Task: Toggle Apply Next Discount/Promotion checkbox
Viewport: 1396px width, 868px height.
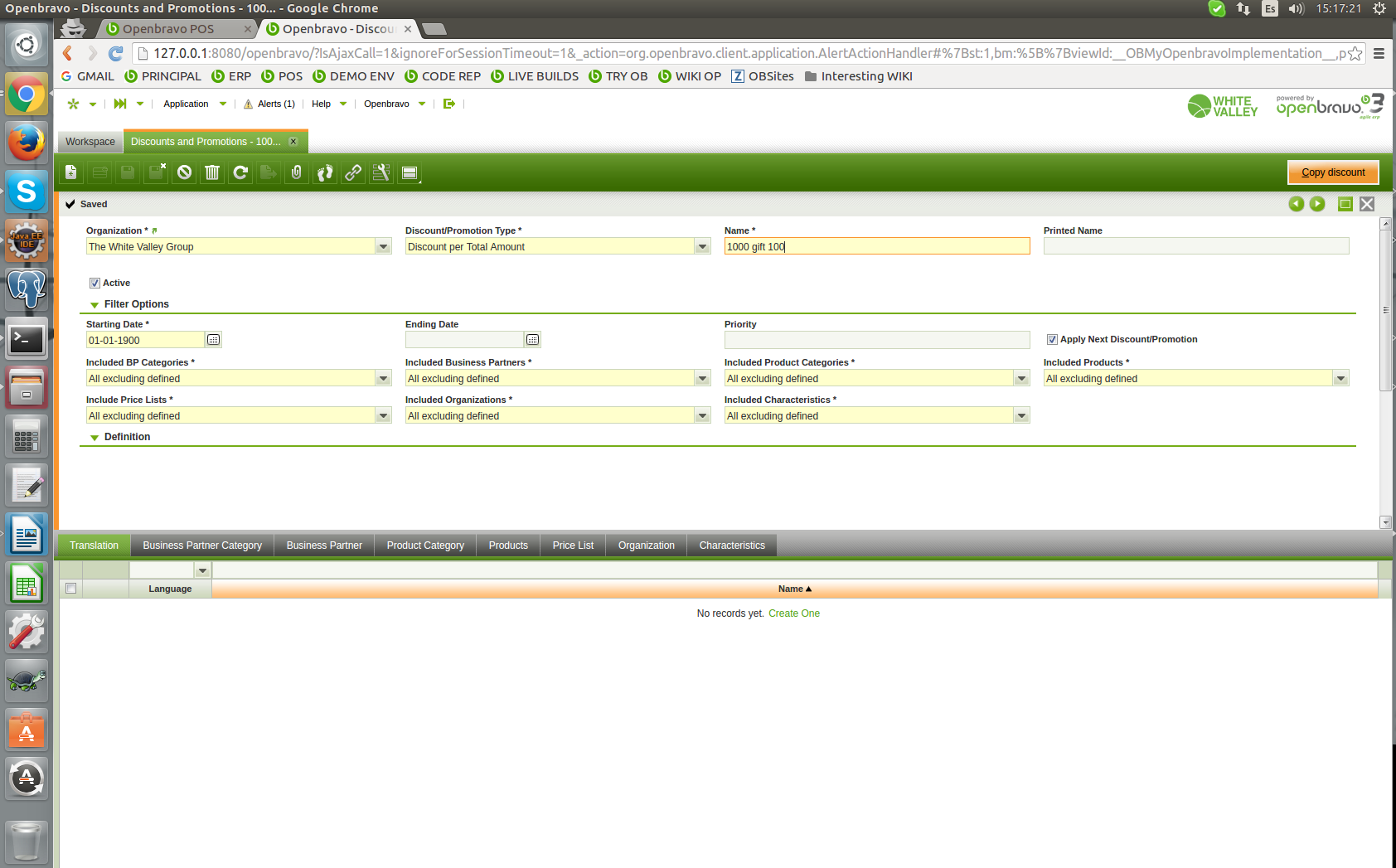Action: pyautogui.click(x=1052, y=339)
